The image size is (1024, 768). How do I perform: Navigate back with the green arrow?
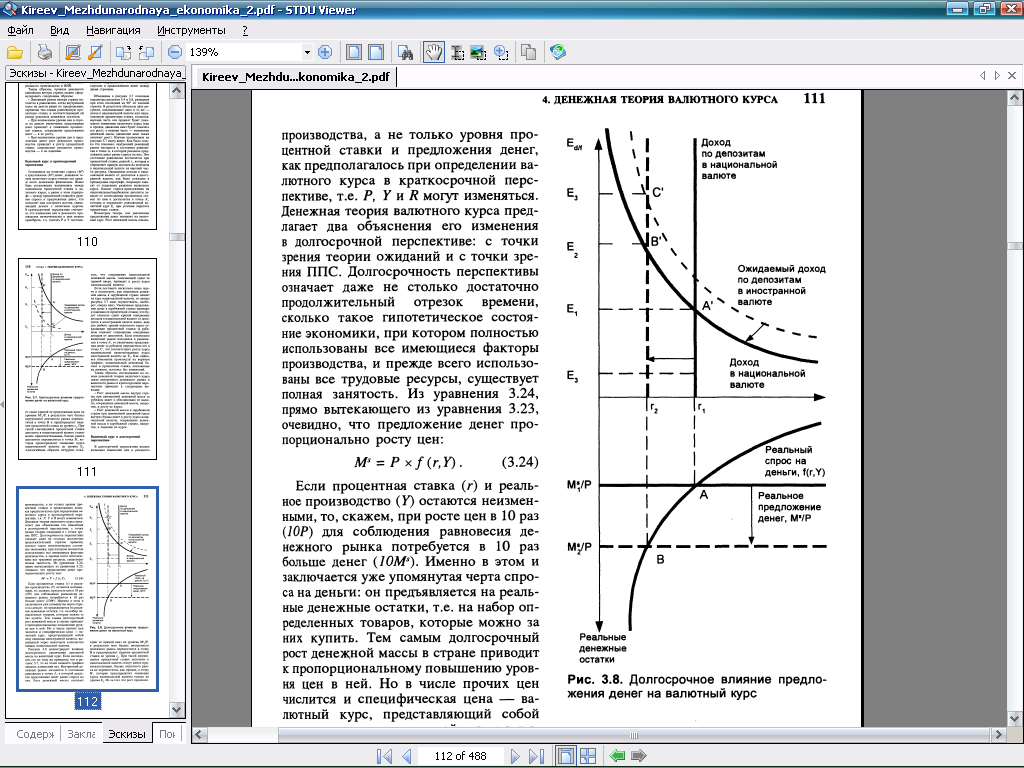(617, 756)
